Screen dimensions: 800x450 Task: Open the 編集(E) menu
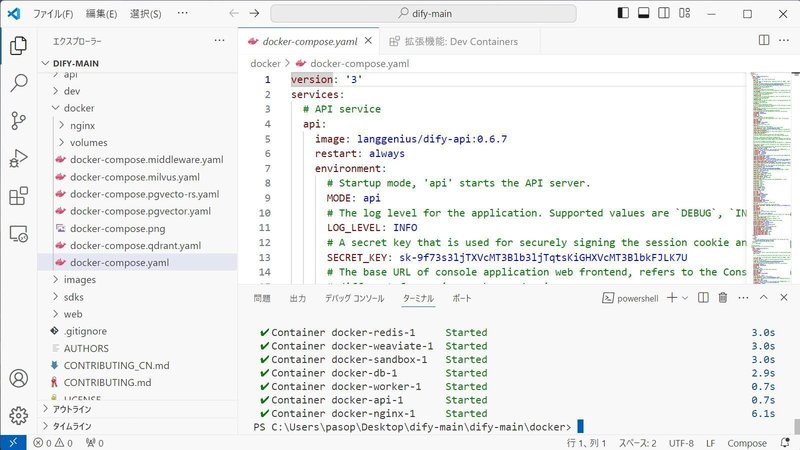[x=101, y=14]
